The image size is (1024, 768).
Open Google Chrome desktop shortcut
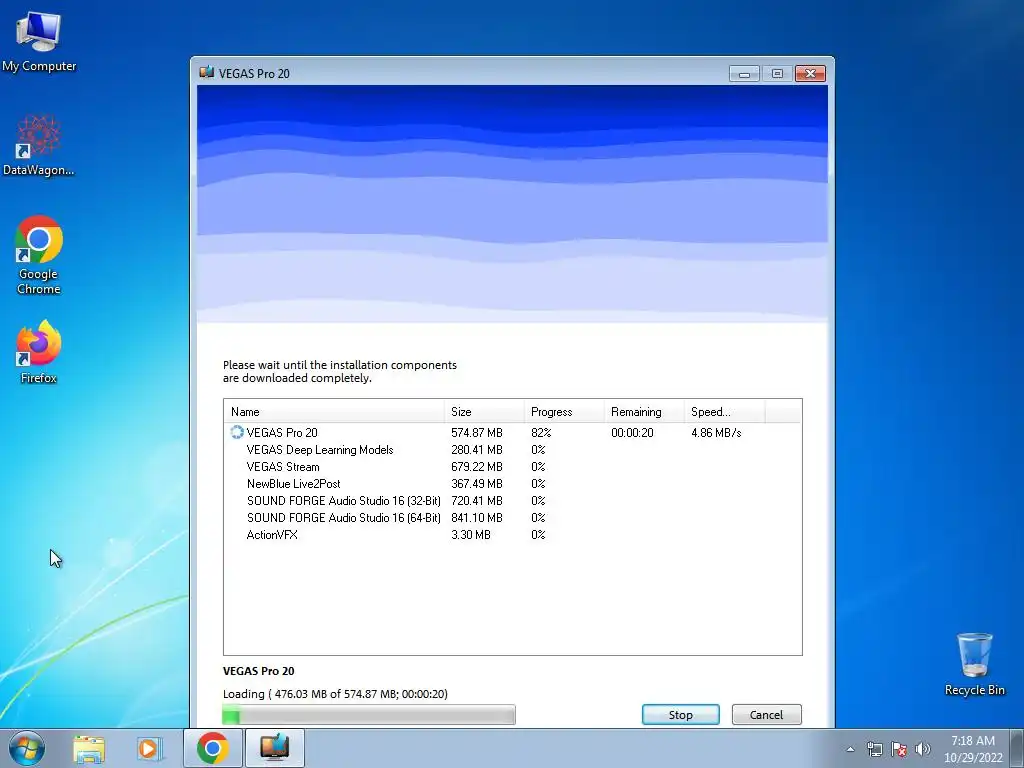tap(39, 255)
